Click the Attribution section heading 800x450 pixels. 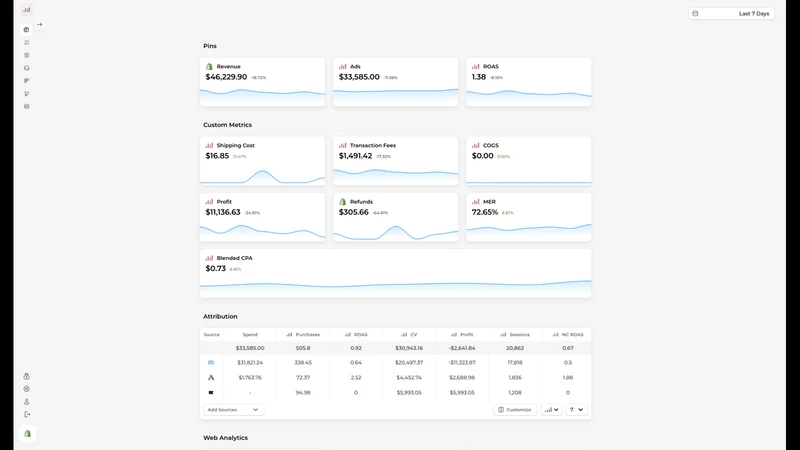point(220,316)
